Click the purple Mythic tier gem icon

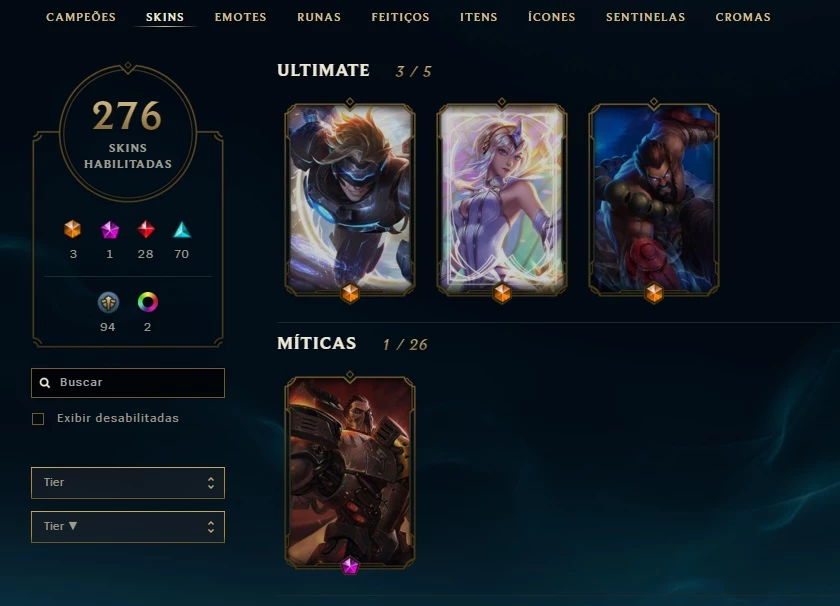click(110, 230)
